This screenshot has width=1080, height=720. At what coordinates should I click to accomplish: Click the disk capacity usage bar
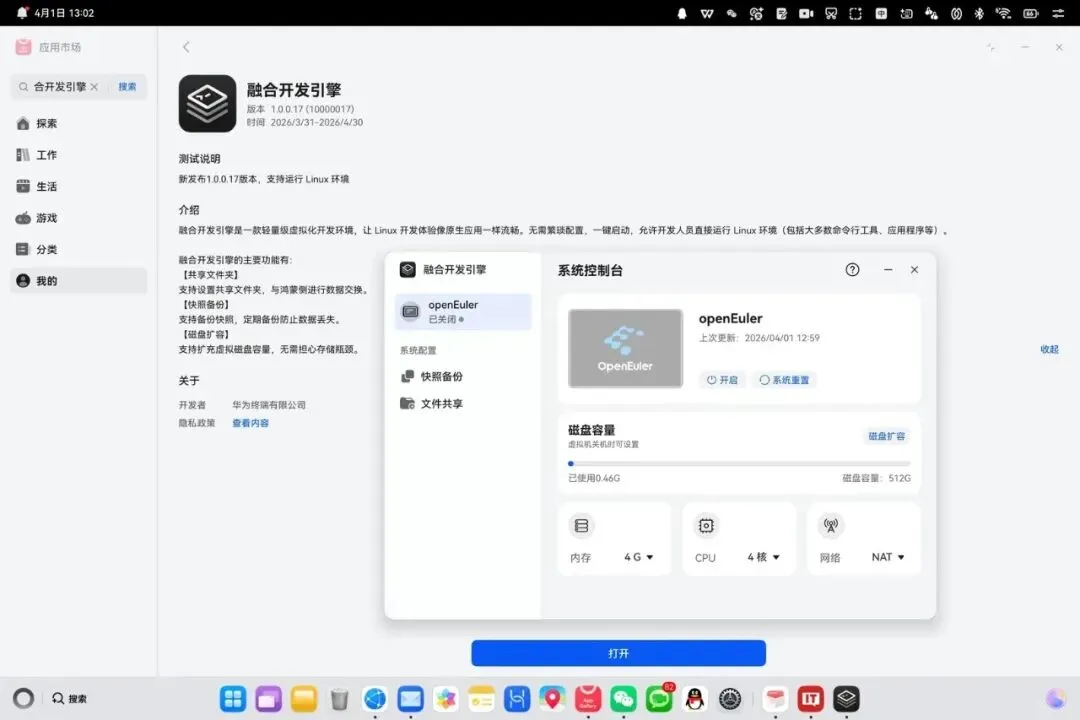[x=739, y=464]
